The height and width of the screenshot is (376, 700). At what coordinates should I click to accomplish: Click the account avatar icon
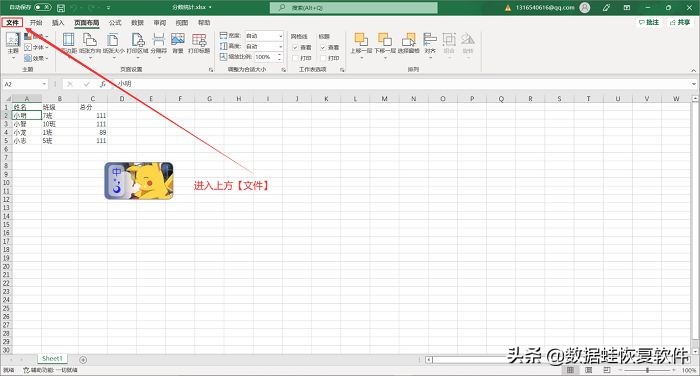point(584,8)
